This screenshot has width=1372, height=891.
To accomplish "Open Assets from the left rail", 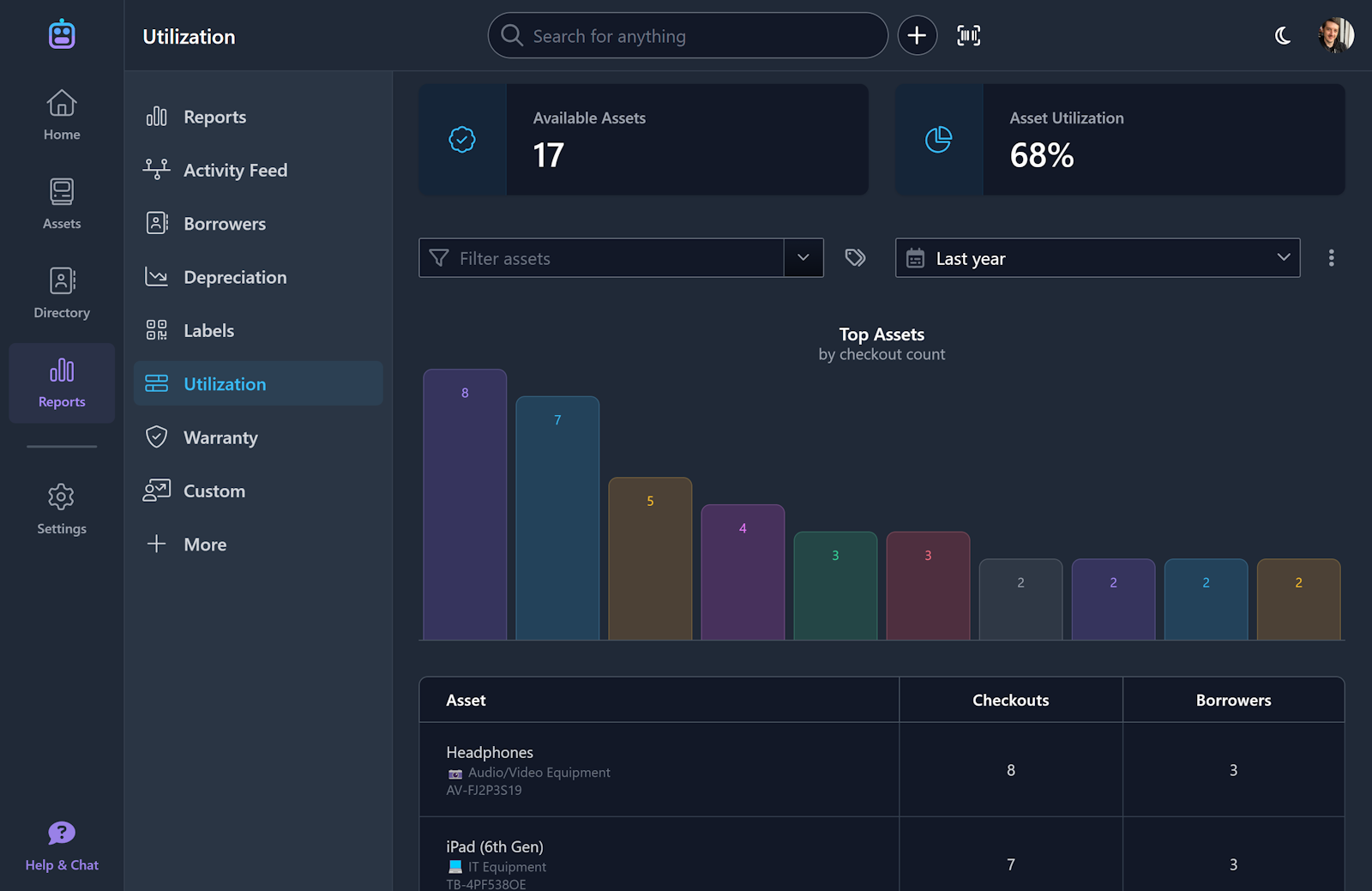I will point(62,204).
